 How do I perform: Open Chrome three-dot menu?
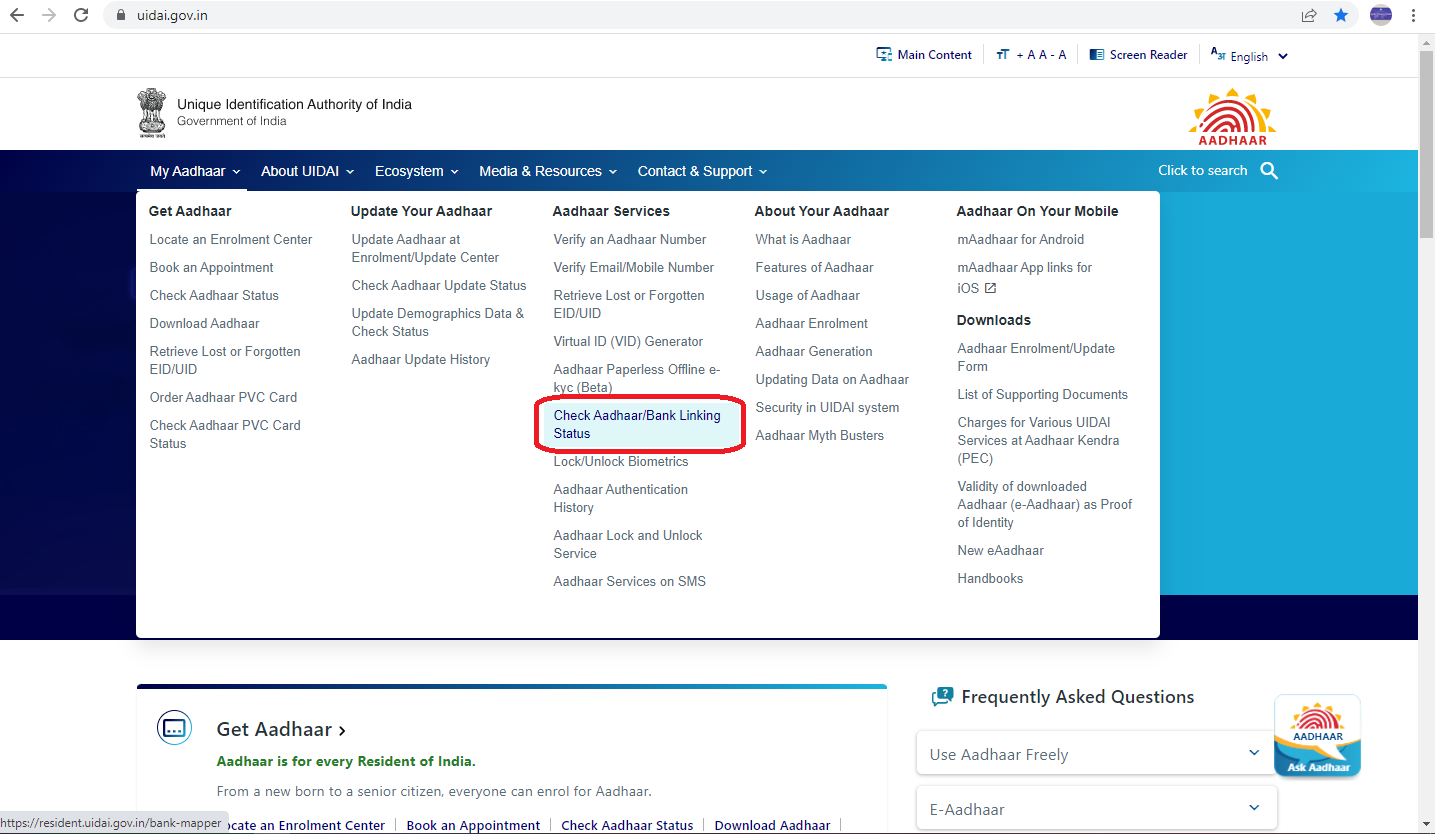[1413, 15]
